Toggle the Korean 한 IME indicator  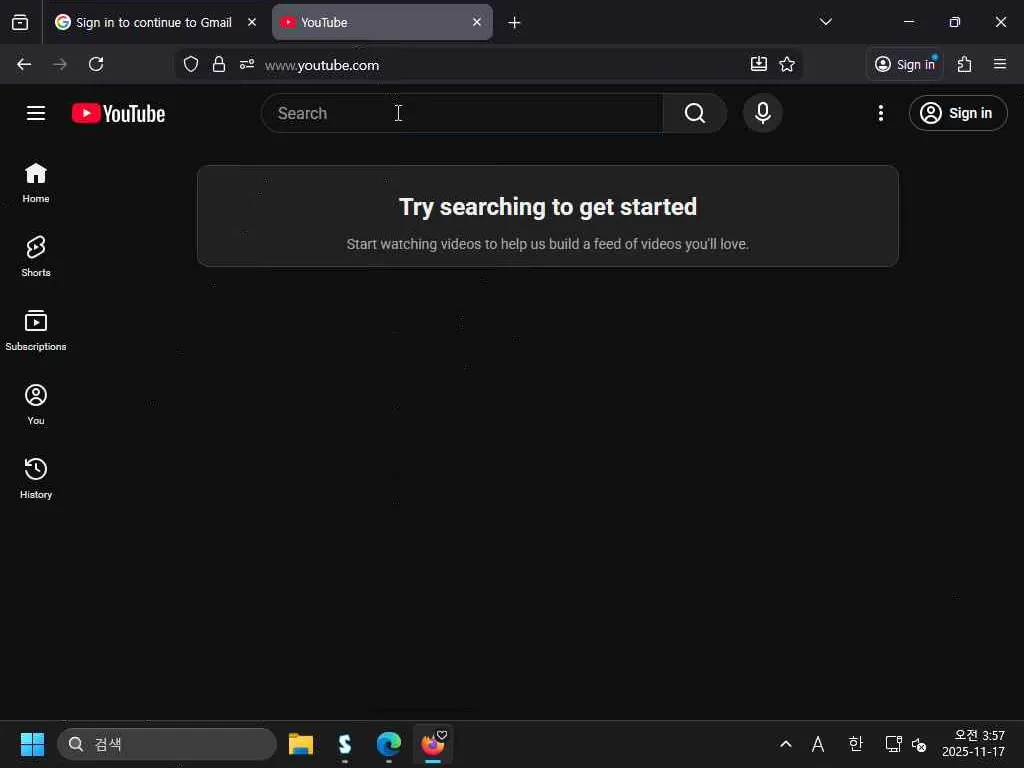click(x=856, y=744)
